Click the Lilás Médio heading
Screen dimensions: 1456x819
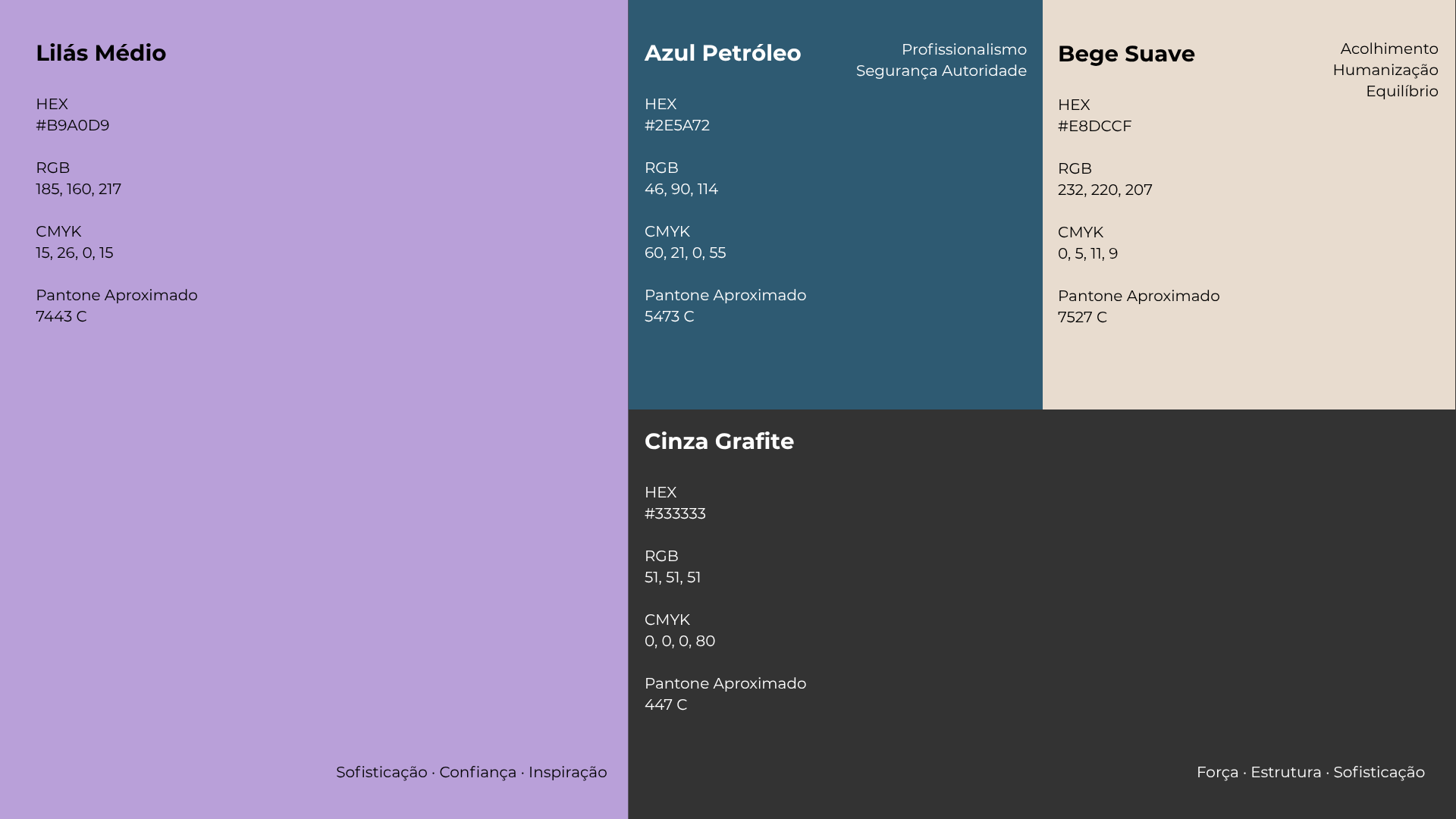pyautogui.click(x=101, y=53)
